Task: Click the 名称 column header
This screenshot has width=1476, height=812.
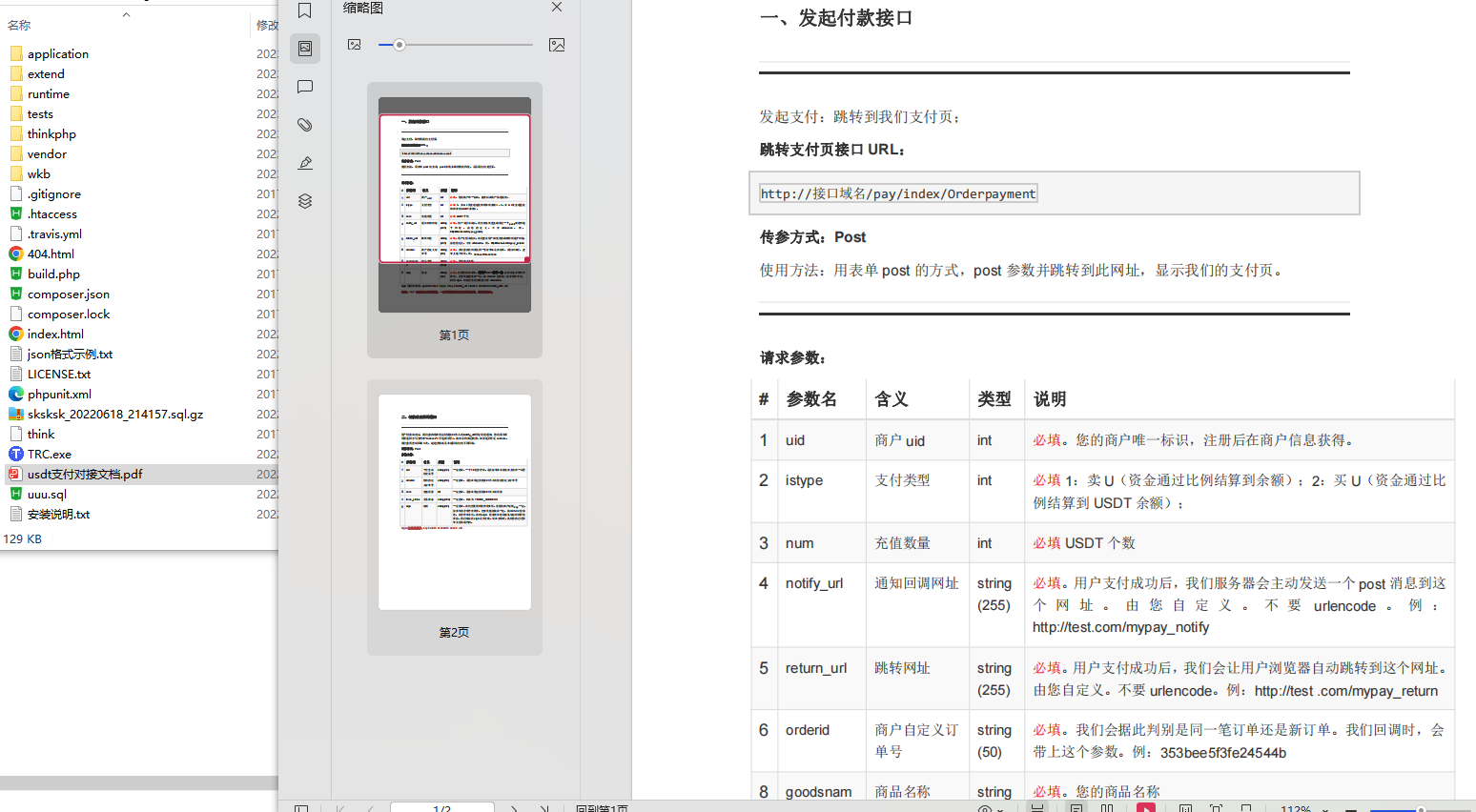Action: [x=19, y=25]
